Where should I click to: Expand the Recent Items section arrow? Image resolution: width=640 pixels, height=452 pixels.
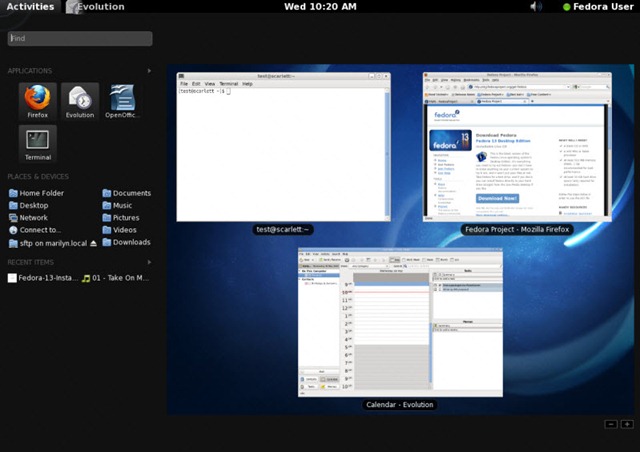[150, 262]
